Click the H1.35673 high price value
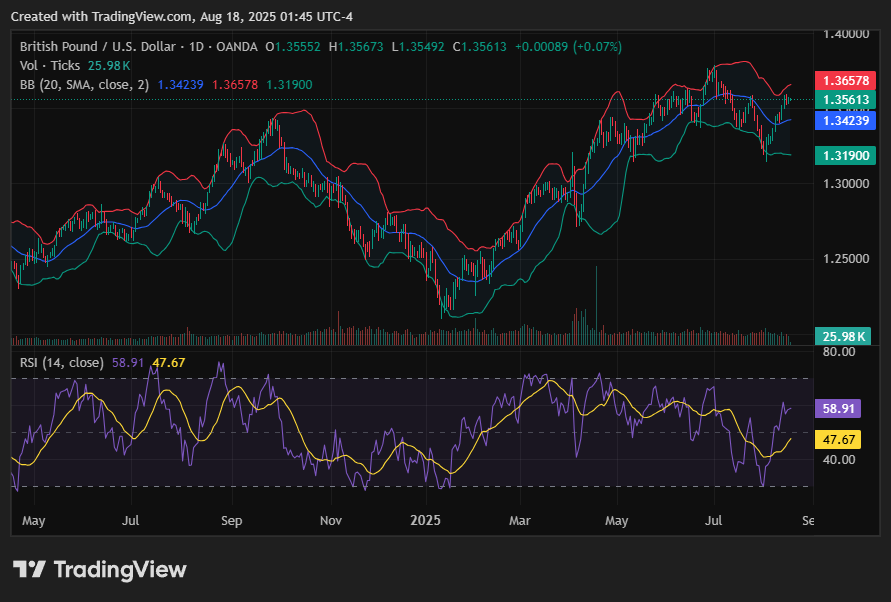Viewport: 891px width, 602px height. (356, 47)
